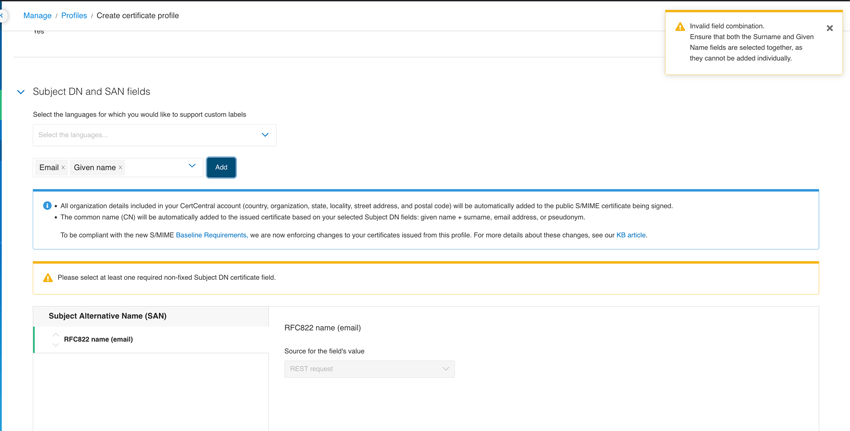Click the warning icon in the yellow banner
Screen dimensions: 850x431
click(x=47, y=278)
